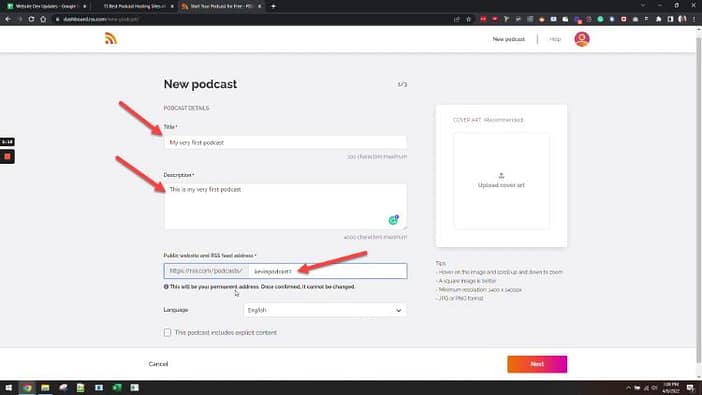Open the user profile avatar menu
Viewport: 702px width, 395px height.
pyautogui.click(x=582, y=39)
